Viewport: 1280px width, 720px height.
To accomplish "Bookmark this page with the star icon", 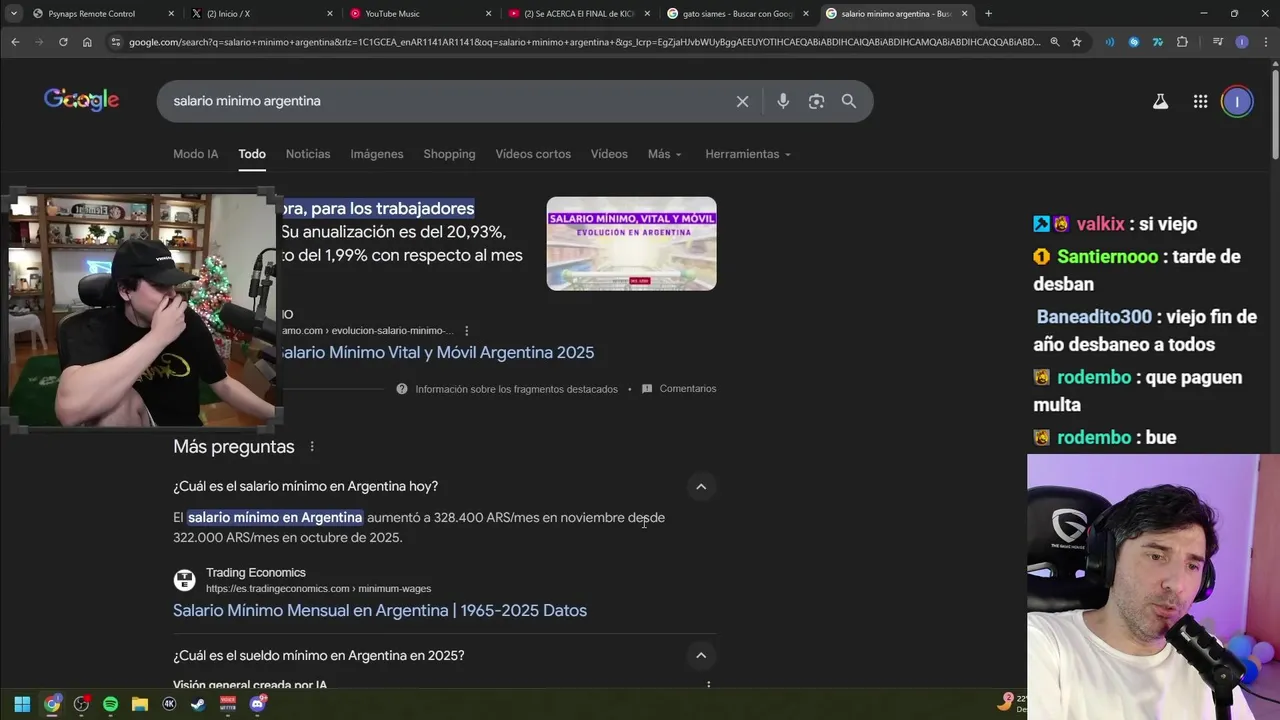I will (x=1076, y=42).
